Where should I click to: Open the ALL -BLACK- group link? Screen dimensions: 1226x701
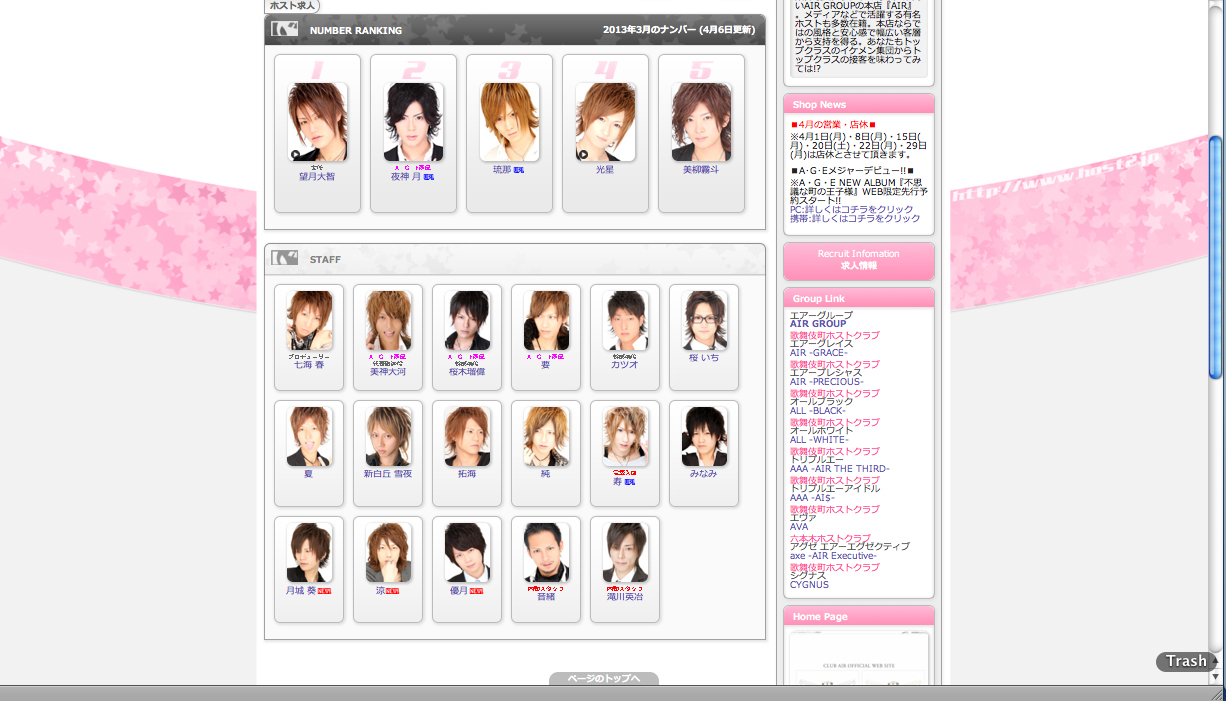click(817, 411)
